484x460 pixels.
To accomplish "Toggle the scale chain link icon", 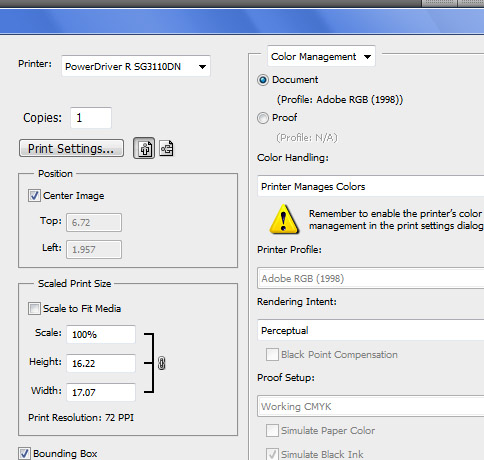I will click(x=162, y=363).
